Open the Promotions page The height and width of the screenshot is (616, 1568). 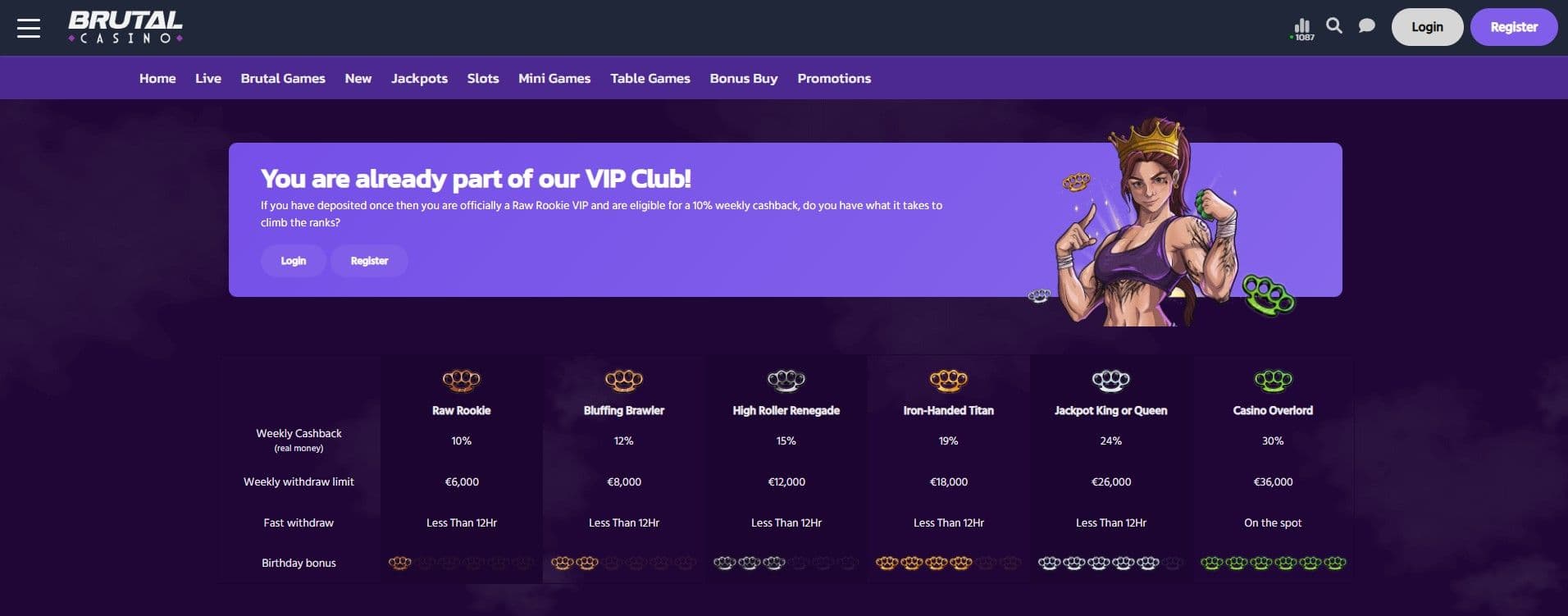coord(834,78)
